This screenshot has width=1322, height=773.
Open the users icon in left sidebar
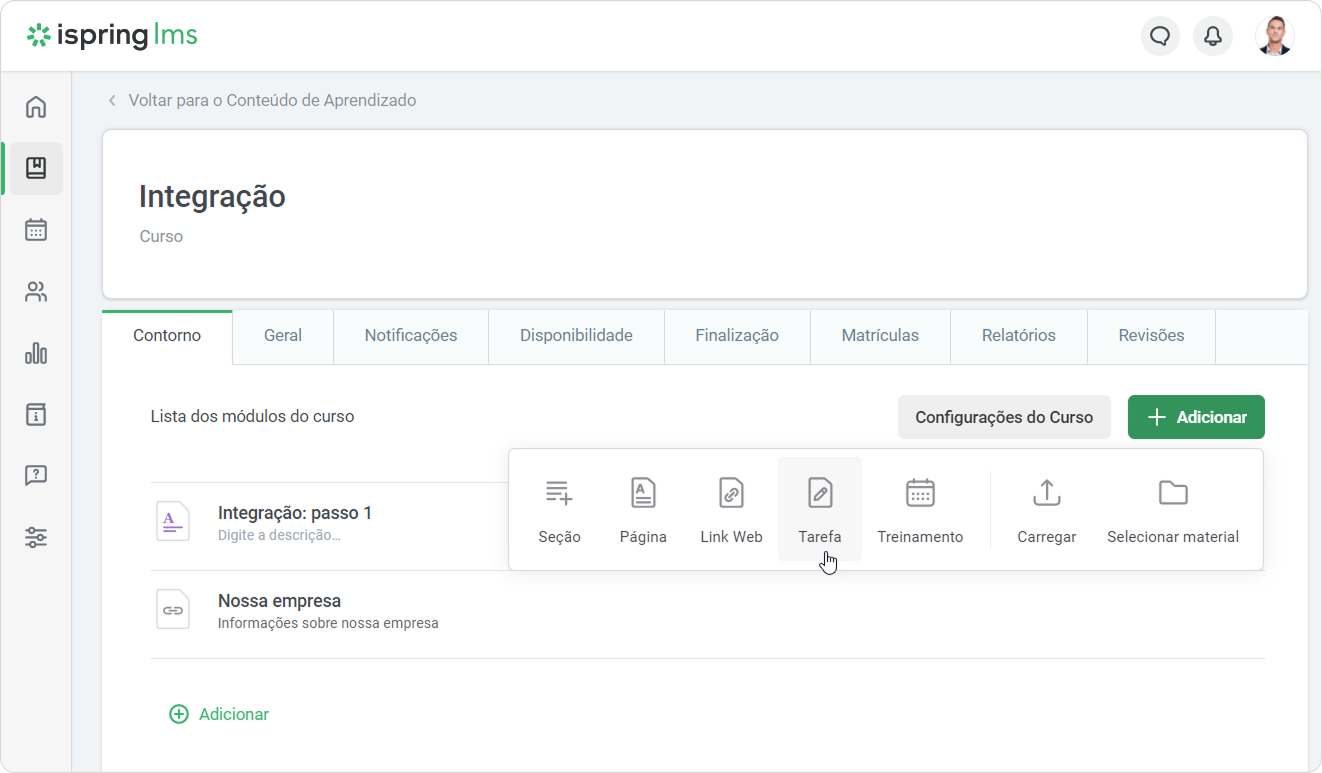point(36,292)
